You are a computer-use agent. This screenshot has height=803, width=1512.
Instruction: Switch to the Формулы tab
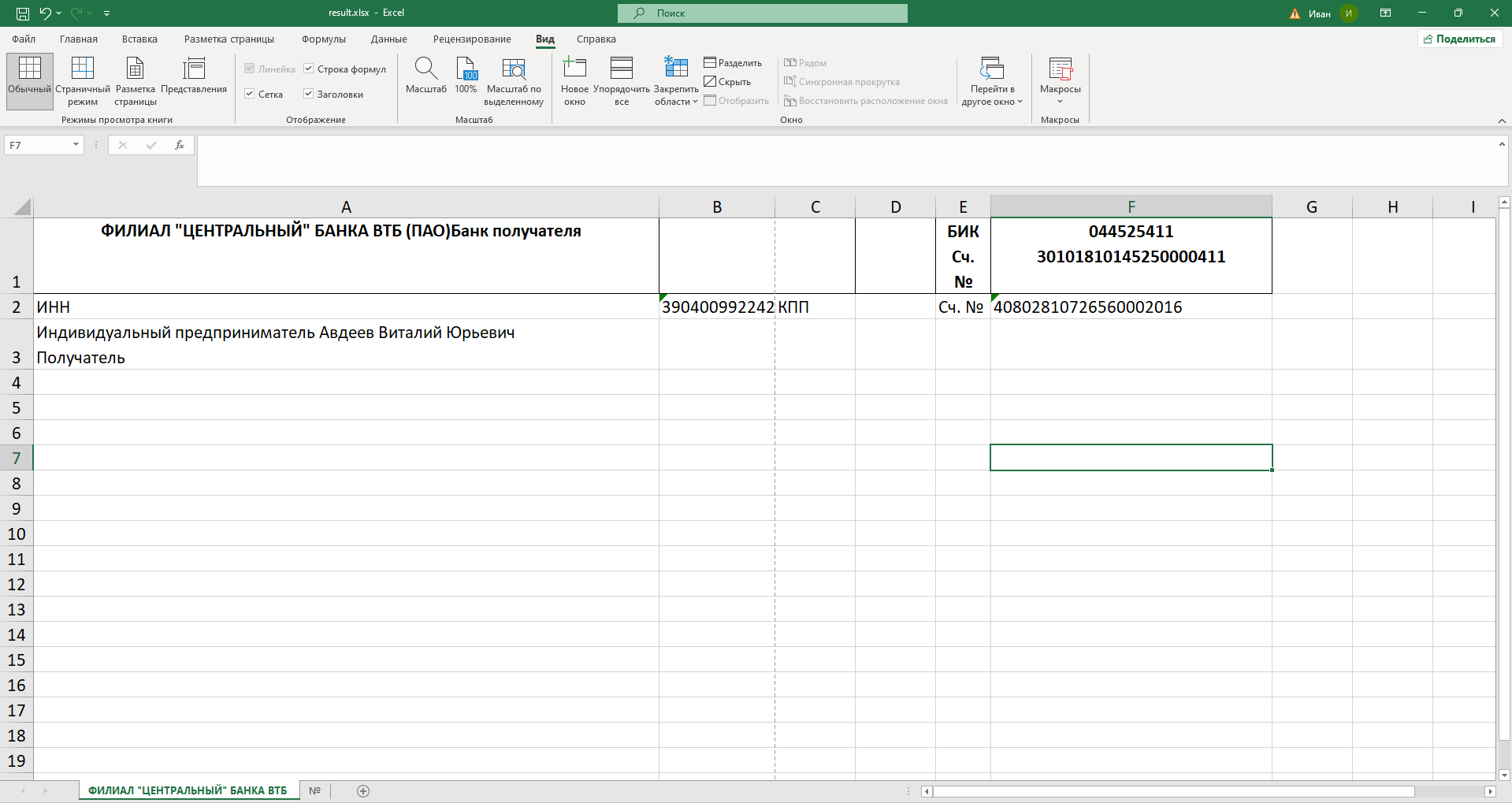coord(324,39)
